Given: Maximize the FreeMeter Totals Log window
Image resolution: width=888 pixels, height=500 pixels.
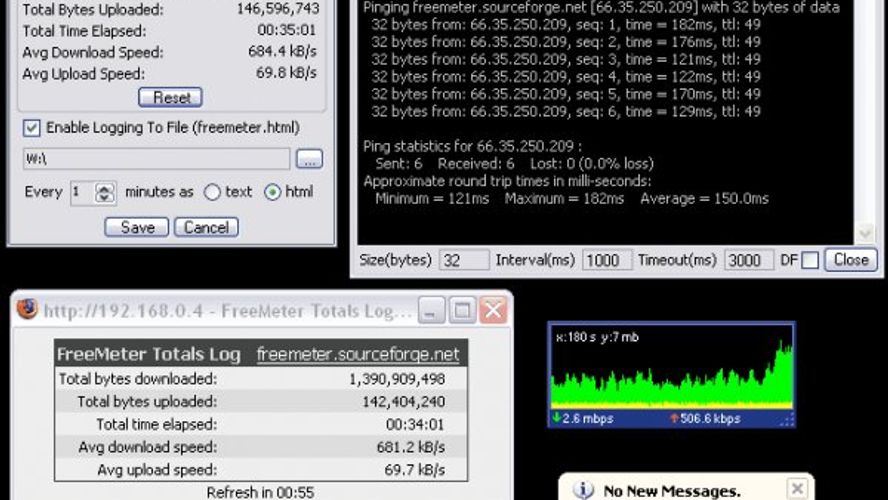Looking at the screenshot, I should 462,310.
